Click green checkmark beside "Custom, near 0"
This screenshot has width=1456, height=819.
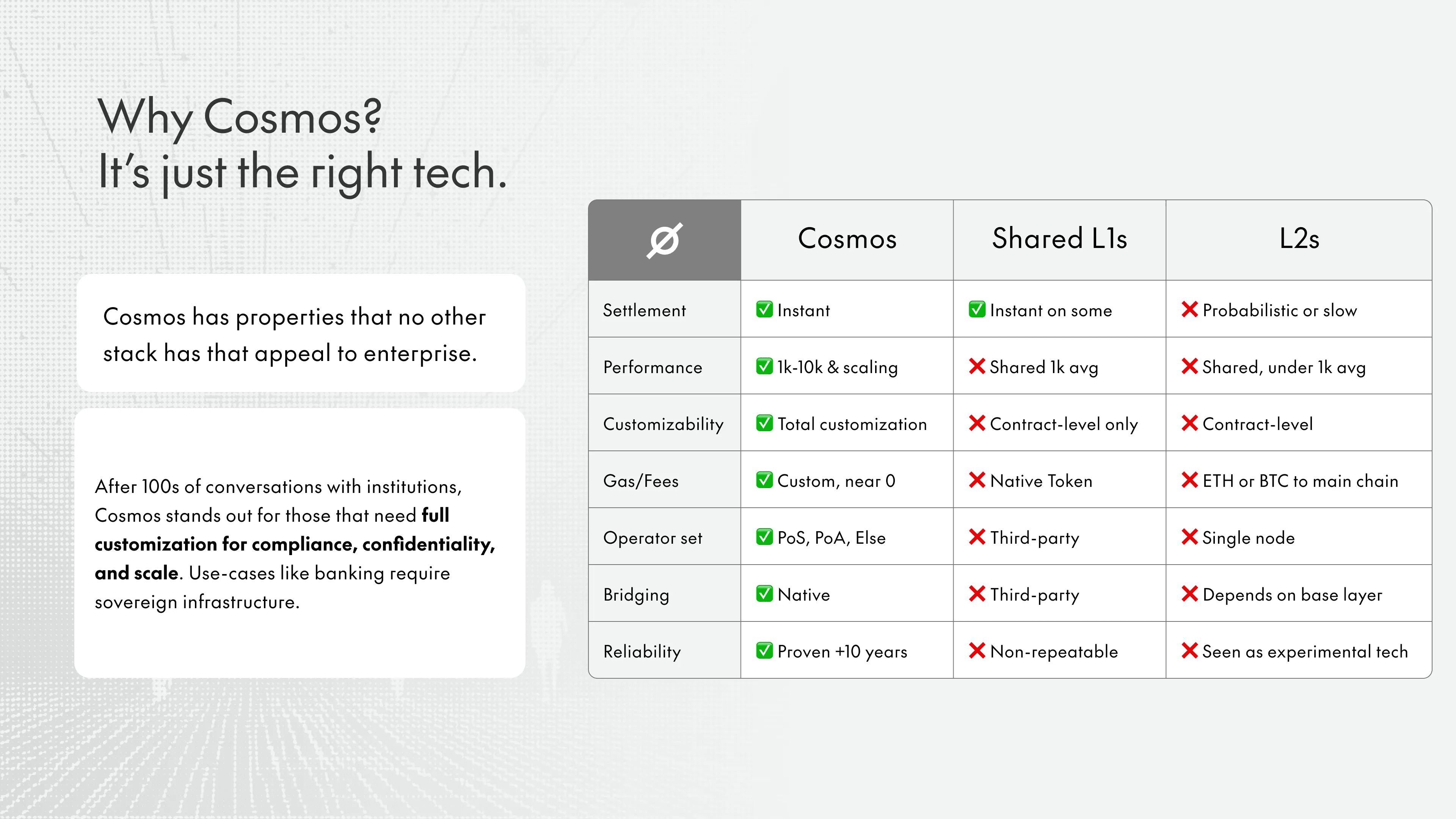coord(764,480)
